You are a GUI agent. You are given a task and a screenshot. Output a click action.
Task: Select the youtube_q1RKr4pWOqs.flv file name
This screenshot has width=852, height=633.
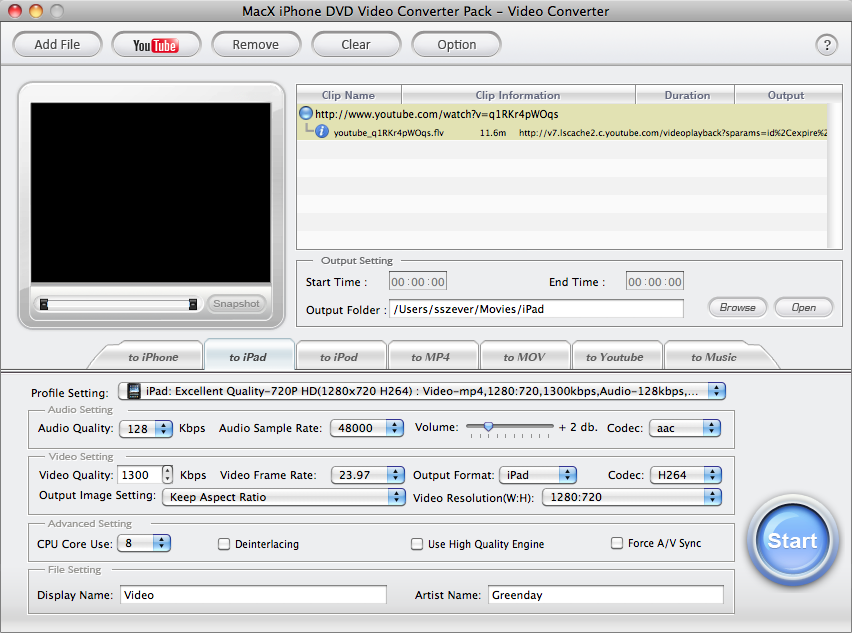[389, 133]
